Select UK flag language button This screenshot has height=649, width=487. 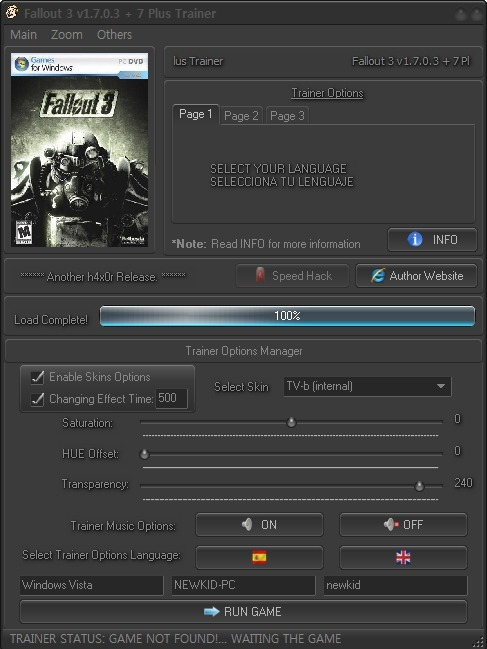(403, 558)
